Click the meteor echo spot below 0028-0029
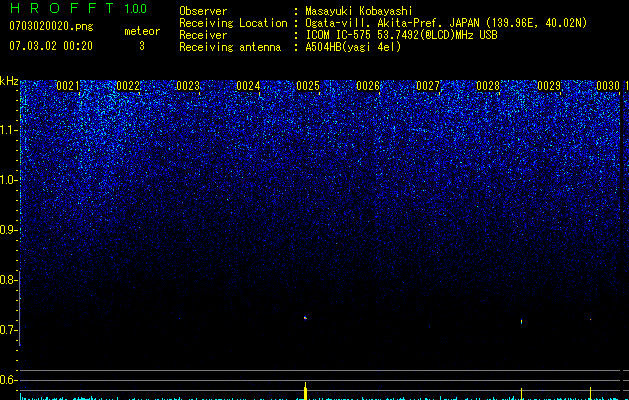This screenshot has width=629, height=400. tap(521, 321)
